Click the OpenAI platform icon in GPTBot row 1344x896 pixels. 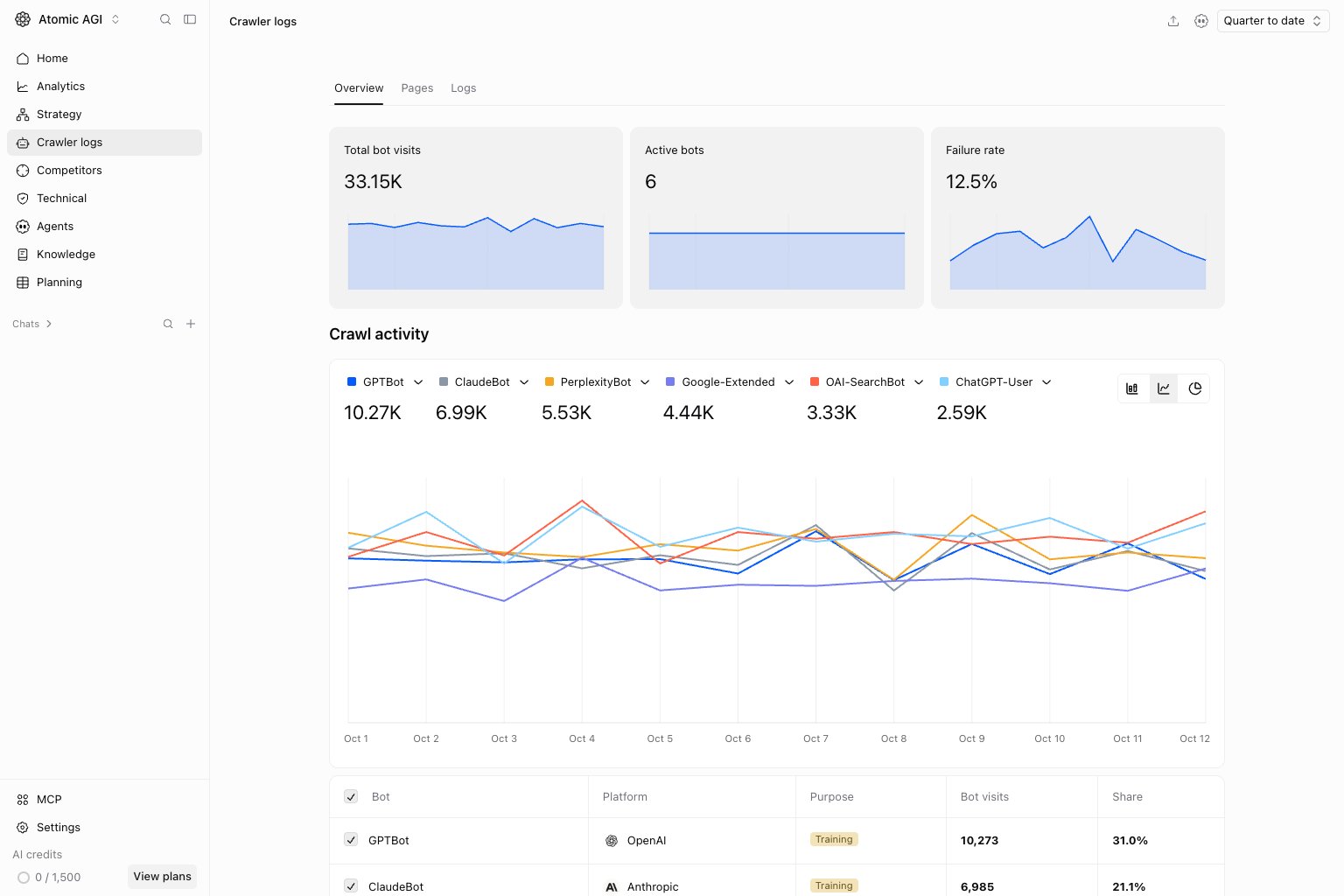coord(612,841)
